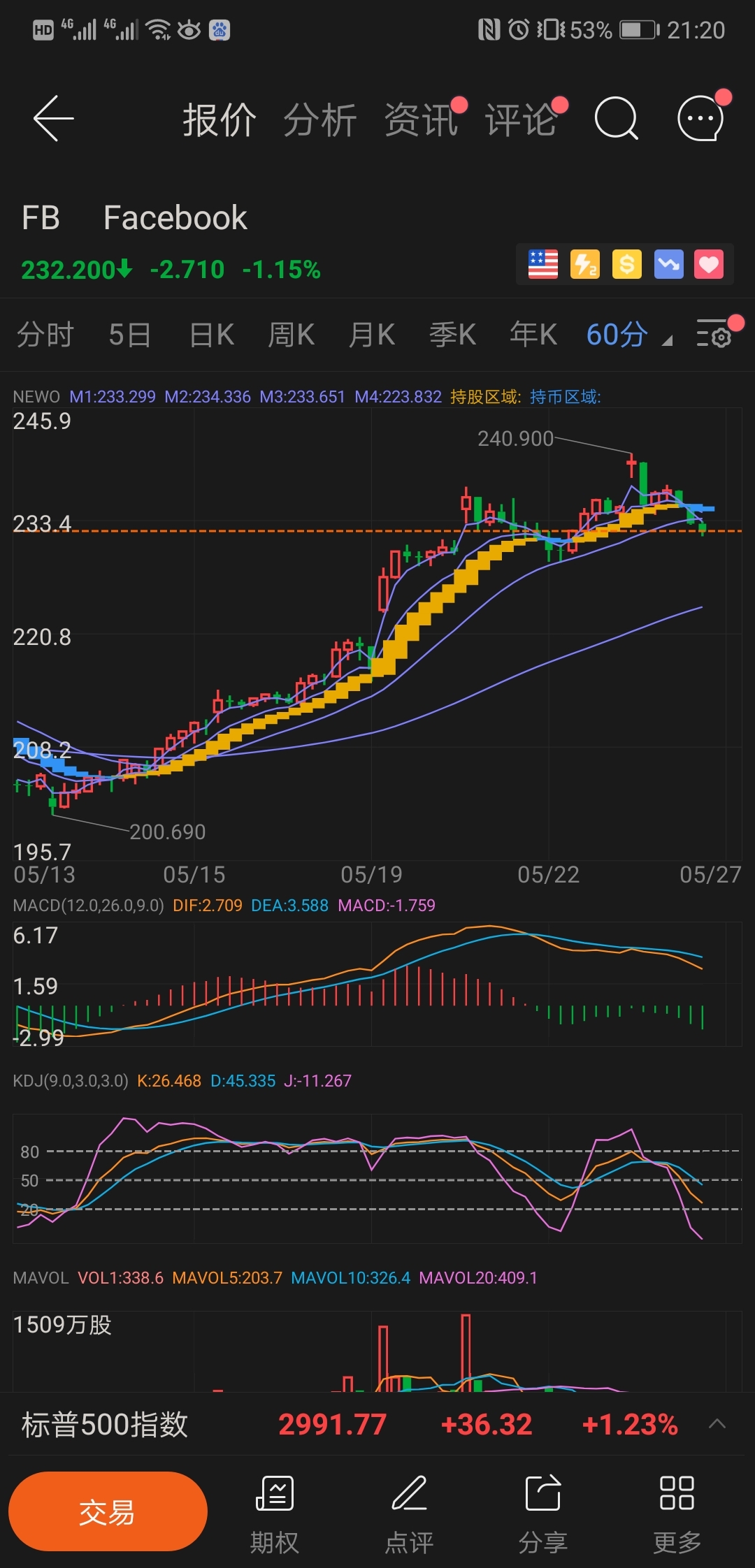This screenshot has width=755, height=1568.
Task: Tap the J:-11.267 KDJ value
Action: (x=318, y=1081)
